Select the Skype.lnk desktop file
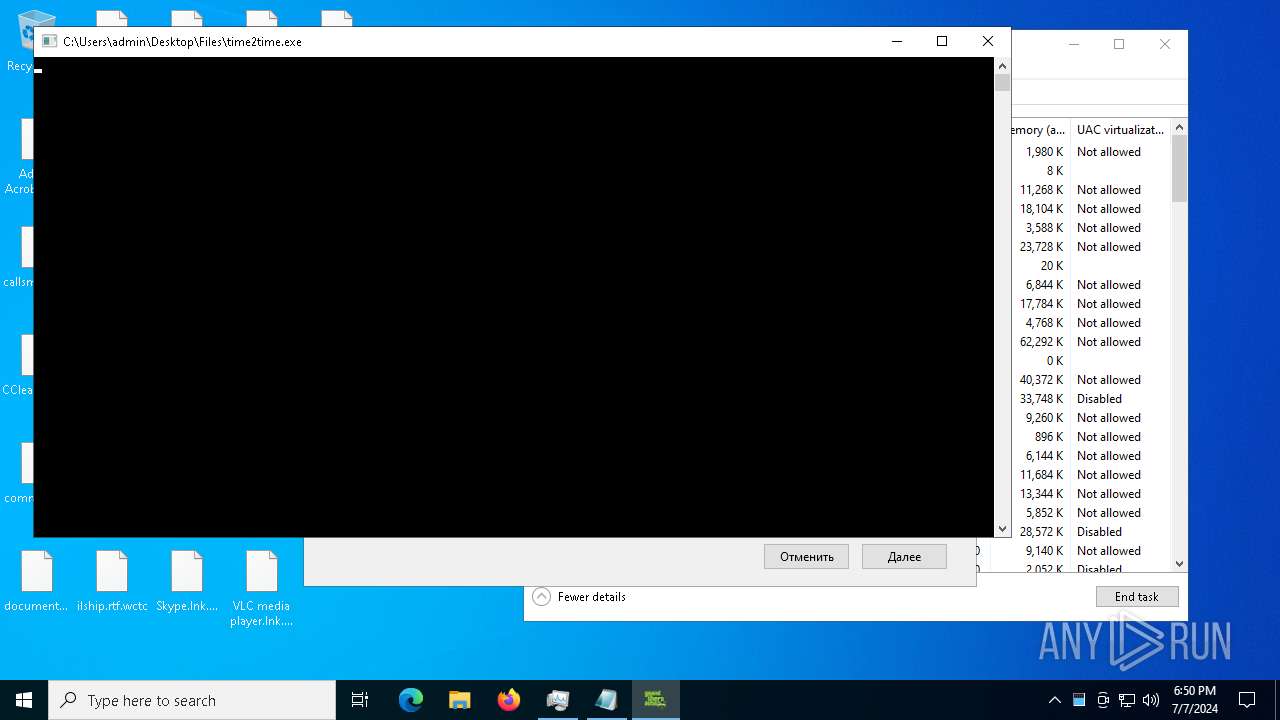This screenshot has width=1280, height=720. (x=187, y=582)
